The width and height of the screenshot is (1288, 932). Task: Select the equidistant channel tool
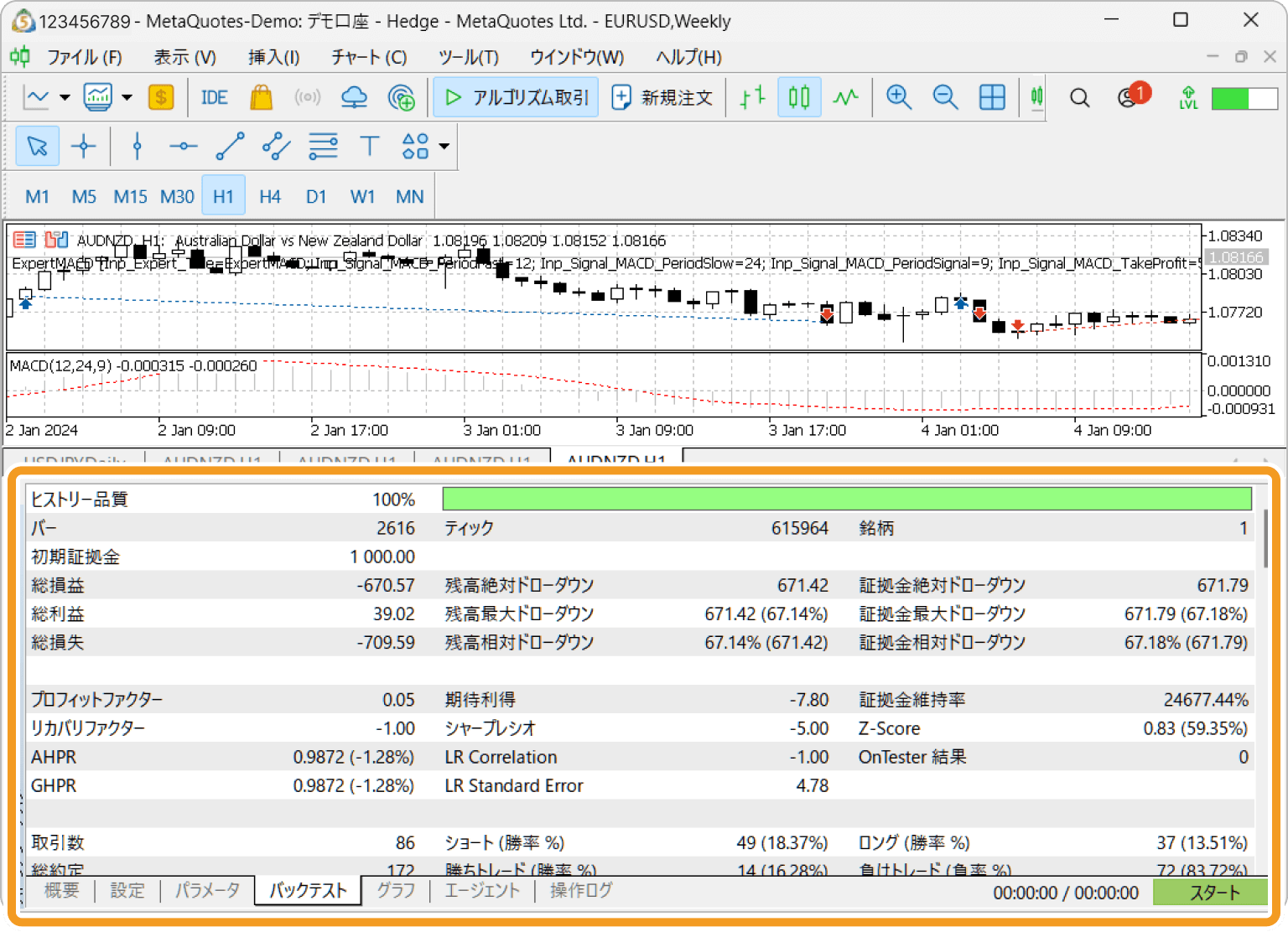click(x=276, y=147)
